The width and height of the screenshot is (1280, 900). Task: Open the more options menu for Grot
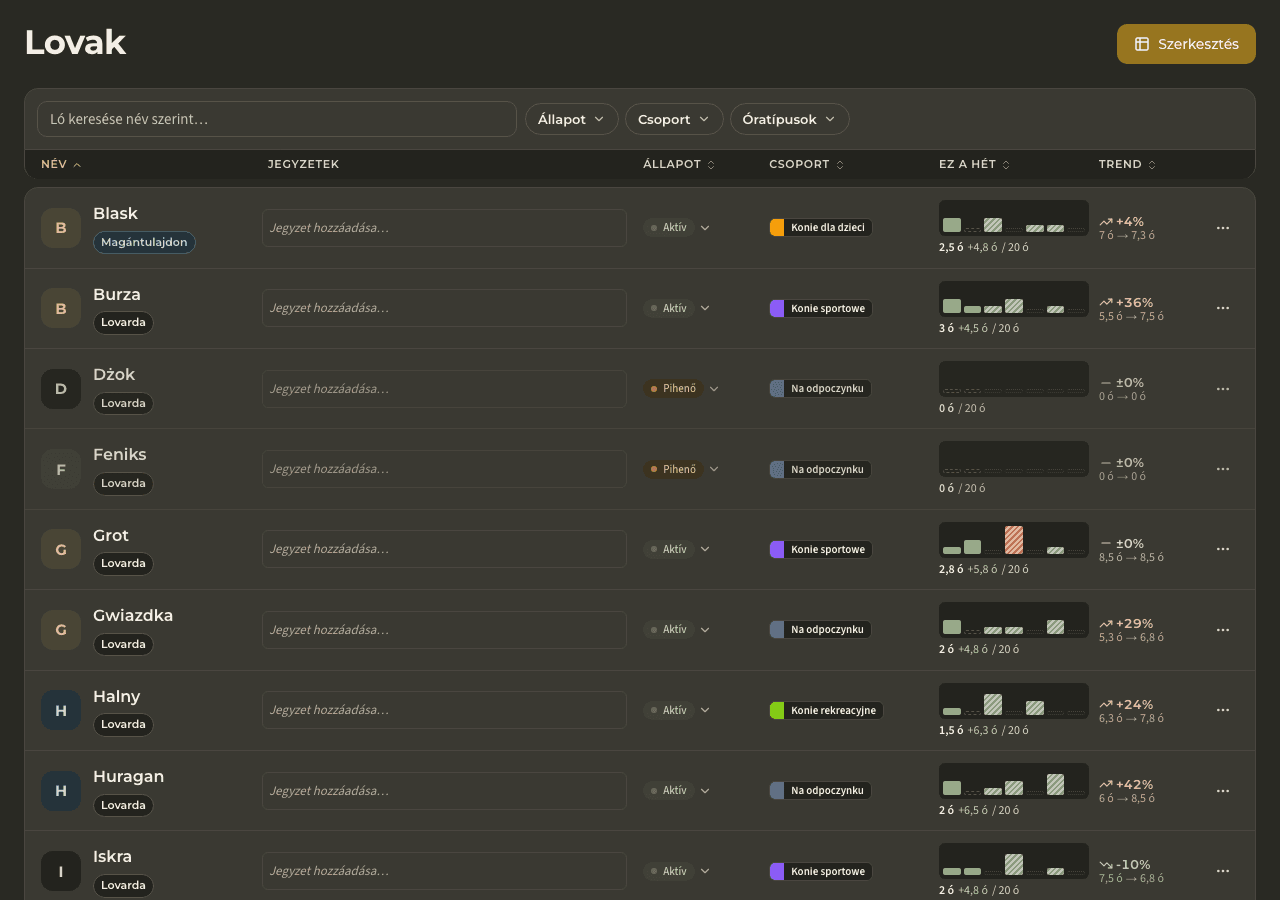point(1222,549)
